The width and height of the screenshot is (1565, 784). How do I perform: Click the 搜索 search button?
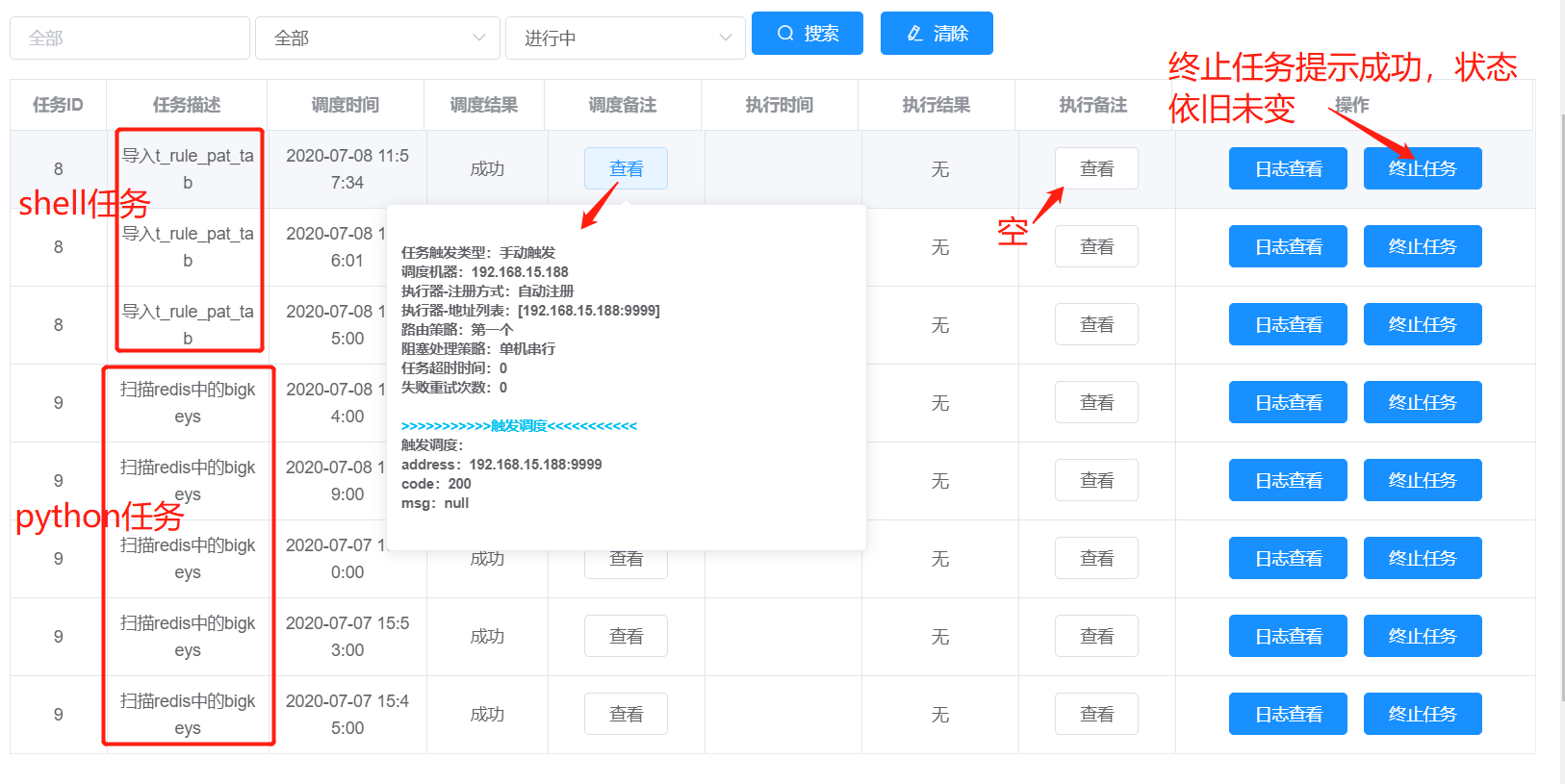click(807, 34)
